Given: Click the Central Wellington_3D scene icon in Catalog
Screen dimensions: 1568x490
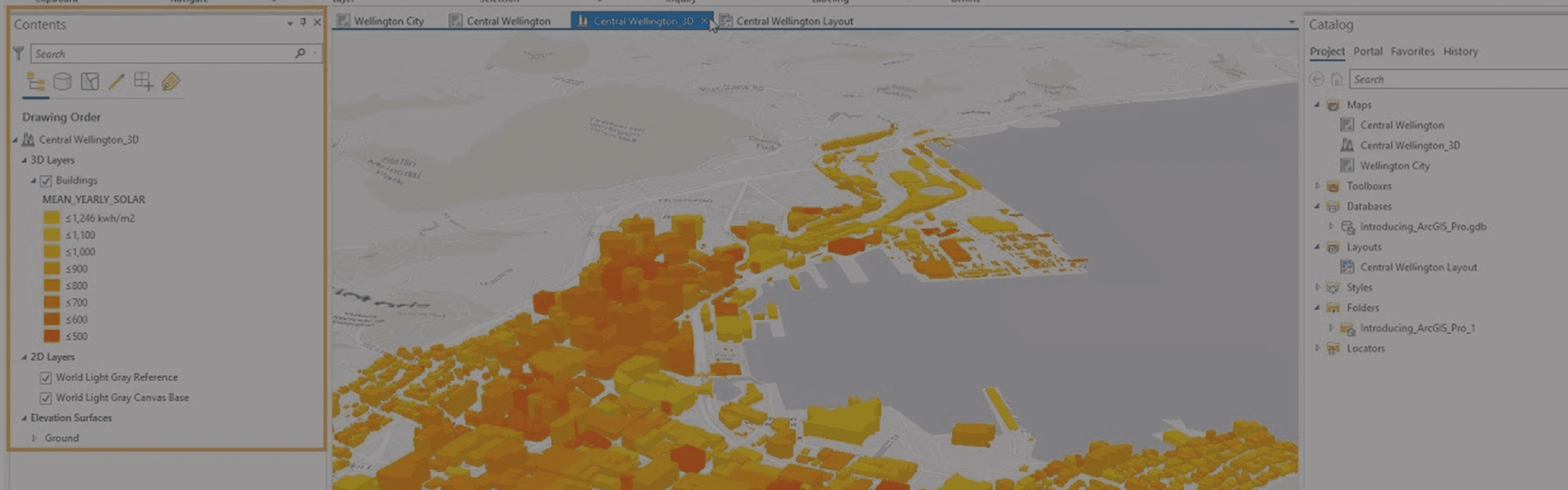Looking at the screenshot, I should point(1347,145).
